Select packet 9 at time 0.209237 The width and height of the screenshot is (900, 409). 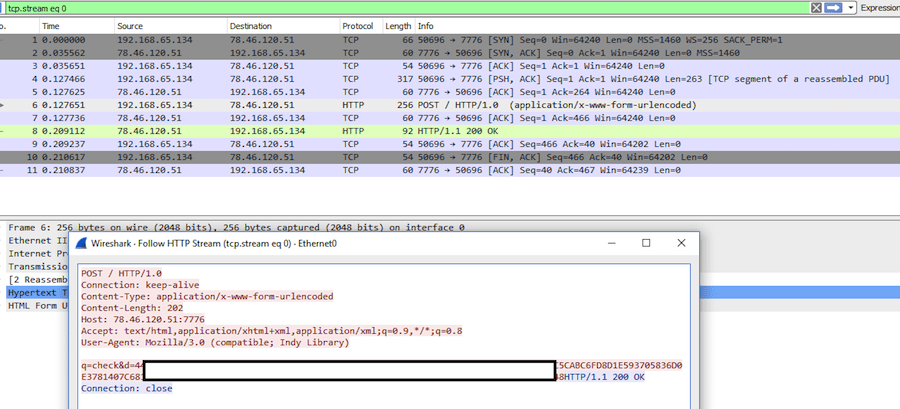tap(450, 144)
